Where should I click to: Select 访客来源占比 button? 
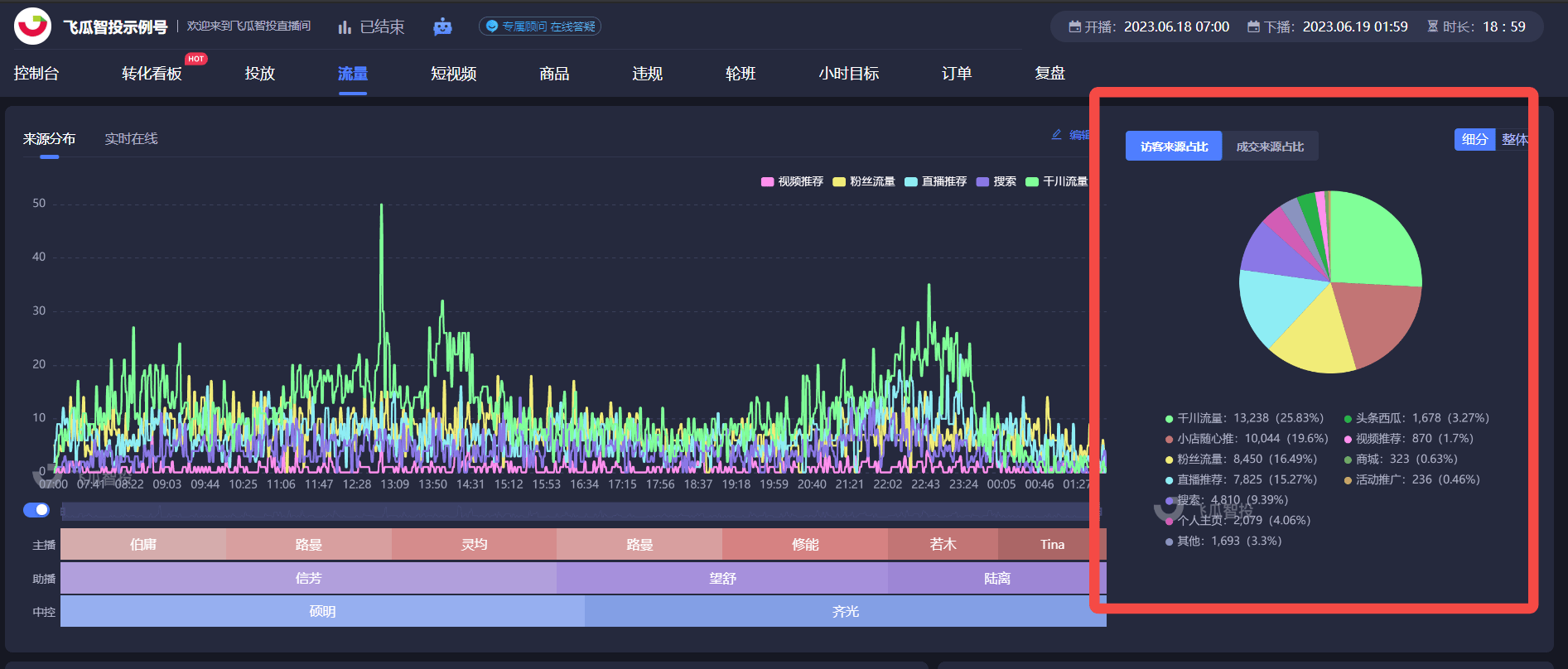1174,146
